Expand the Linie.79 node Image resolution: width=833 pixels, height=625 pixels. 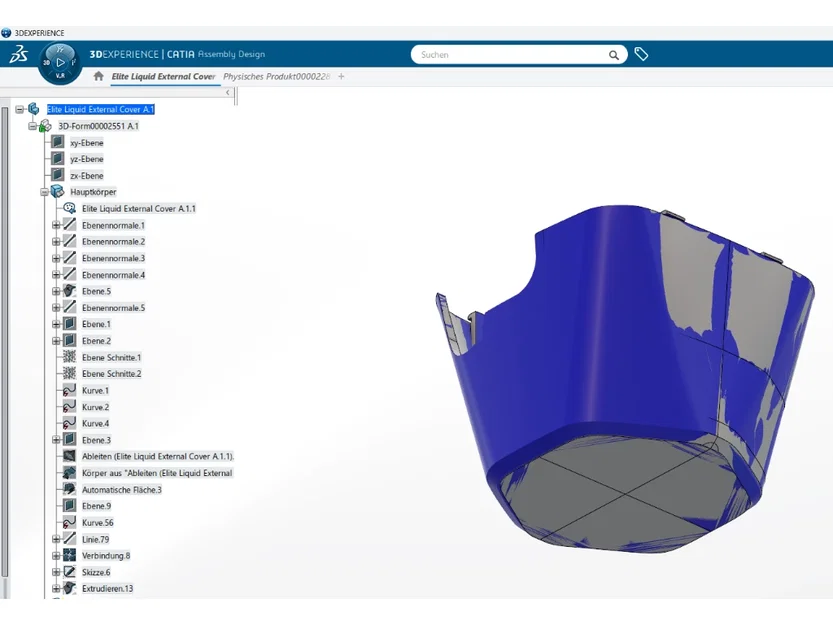[x=56, y=539]
